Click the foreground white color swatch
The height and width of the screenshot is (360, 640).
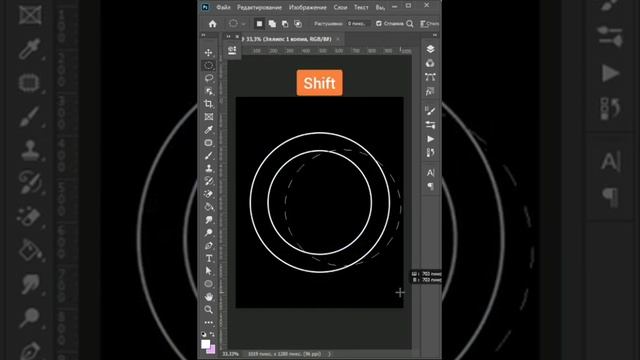pyautogui.click(x=206, y=344)
